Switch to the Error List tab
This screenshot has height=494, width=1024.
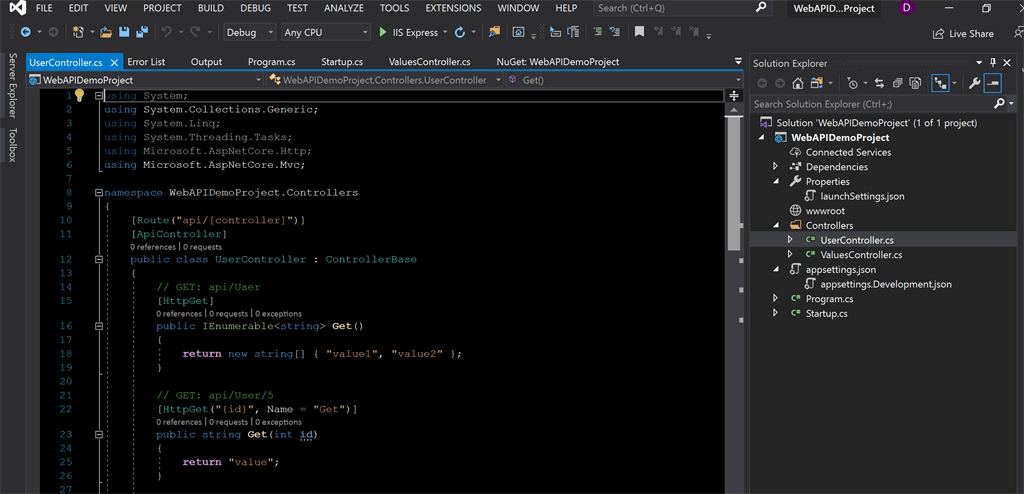(146, 61)
